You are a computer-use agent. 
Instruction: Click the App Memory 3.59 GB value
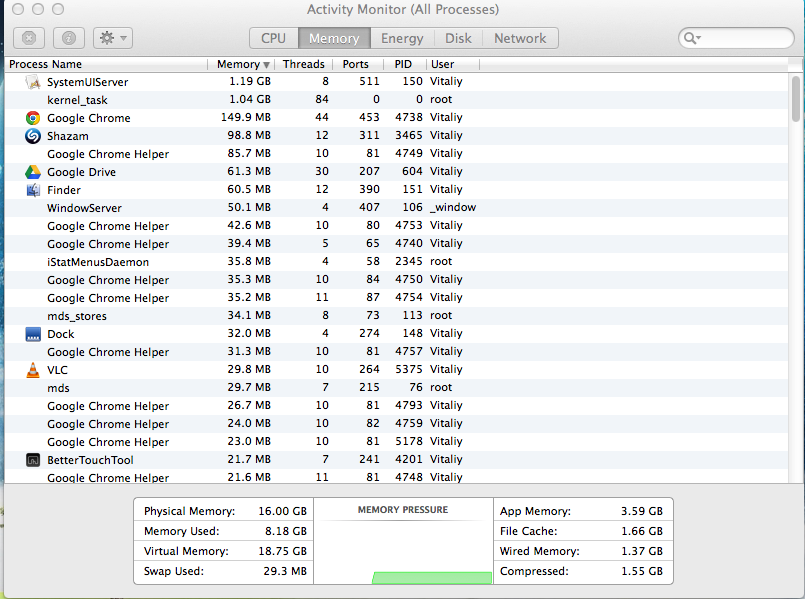642,511
